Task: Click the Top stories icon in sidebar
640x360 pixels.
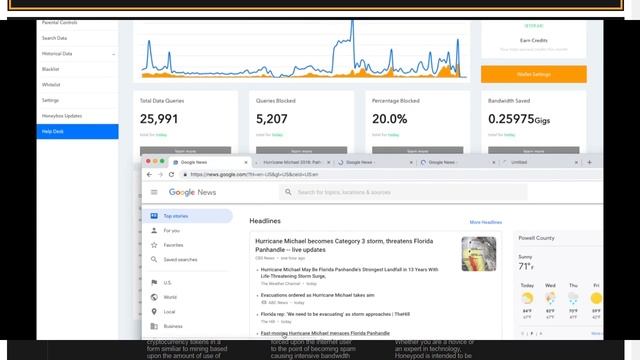Action: coord(154,216)
